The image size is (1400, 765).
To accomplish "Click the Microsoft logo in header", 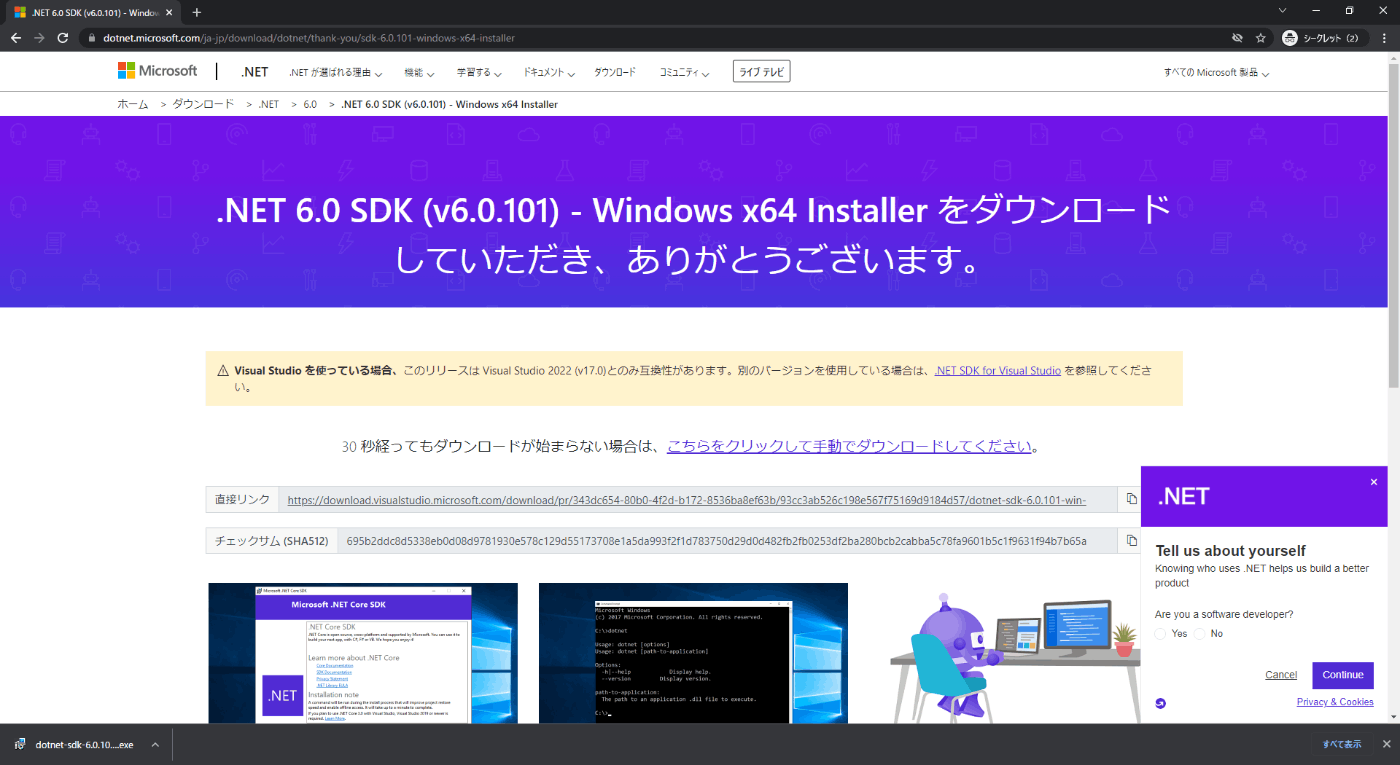I will (158, 71).
